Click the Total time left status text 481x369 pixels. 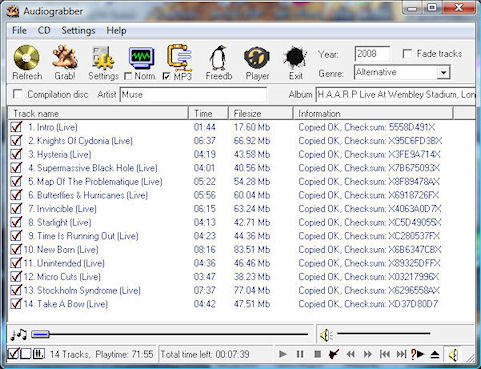pyautogui.click(x=205, y=354)
